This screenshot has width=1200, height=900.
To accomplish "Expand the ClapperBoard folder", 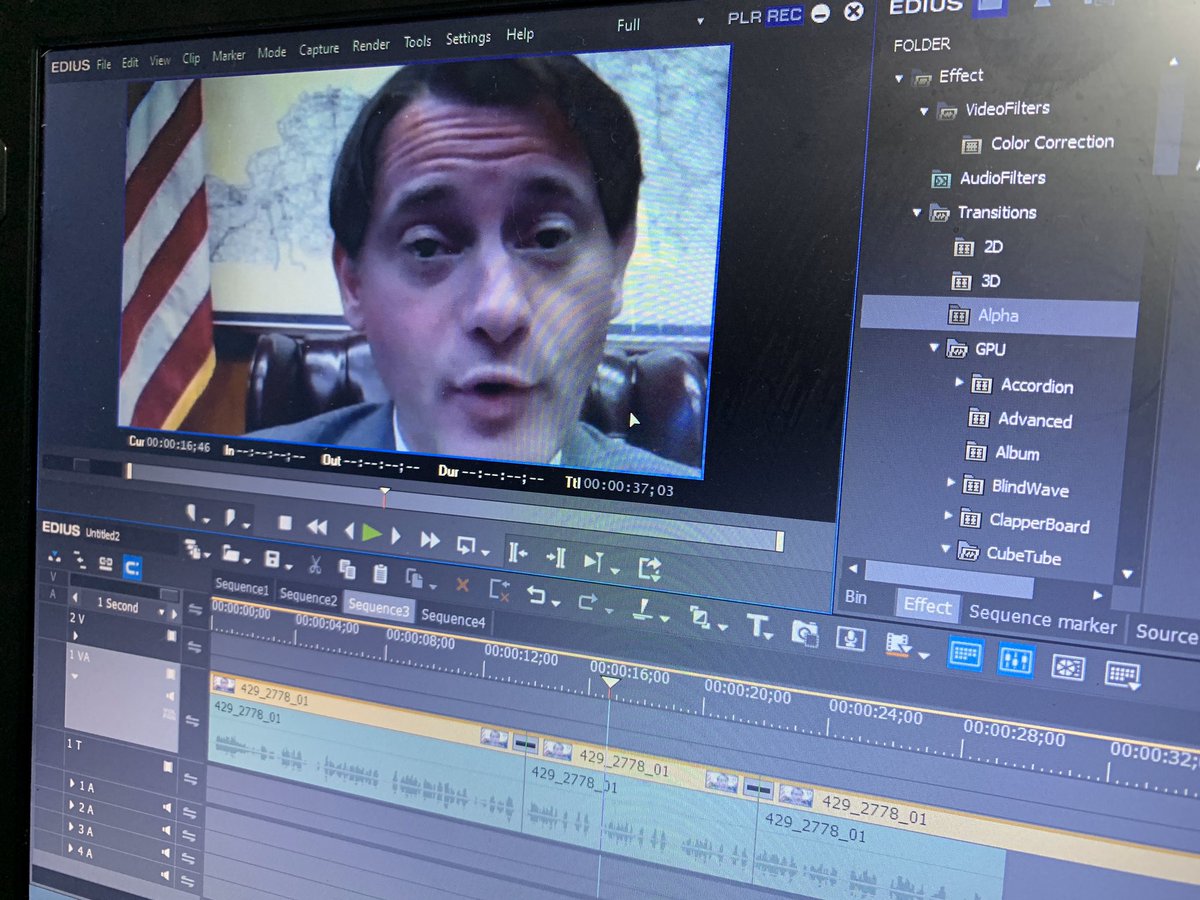I will pos(949,516).
